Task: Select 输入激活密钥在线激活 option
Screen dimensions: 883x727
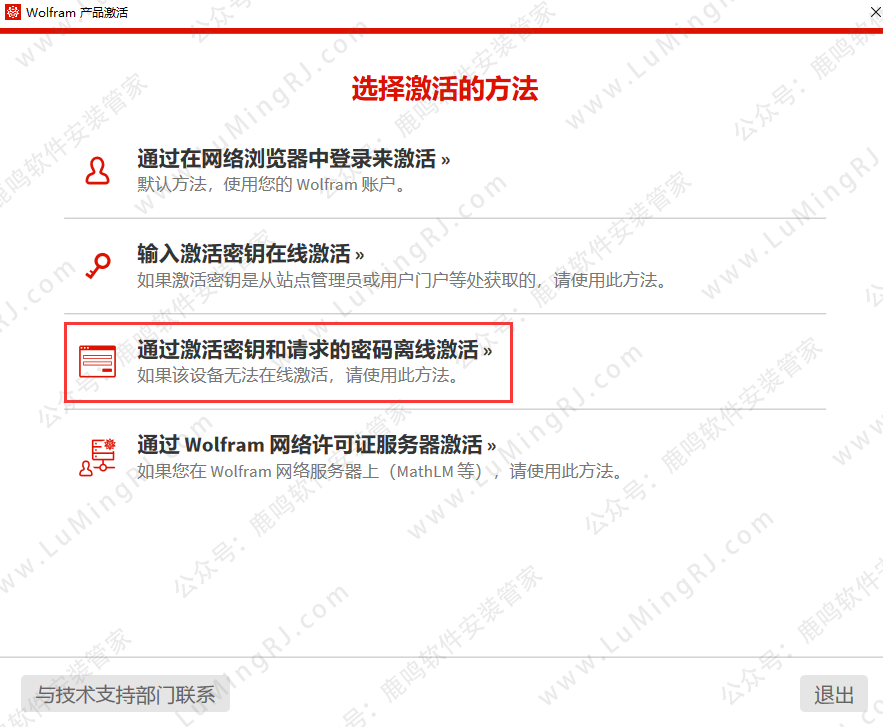Action: tap(244, 254)
